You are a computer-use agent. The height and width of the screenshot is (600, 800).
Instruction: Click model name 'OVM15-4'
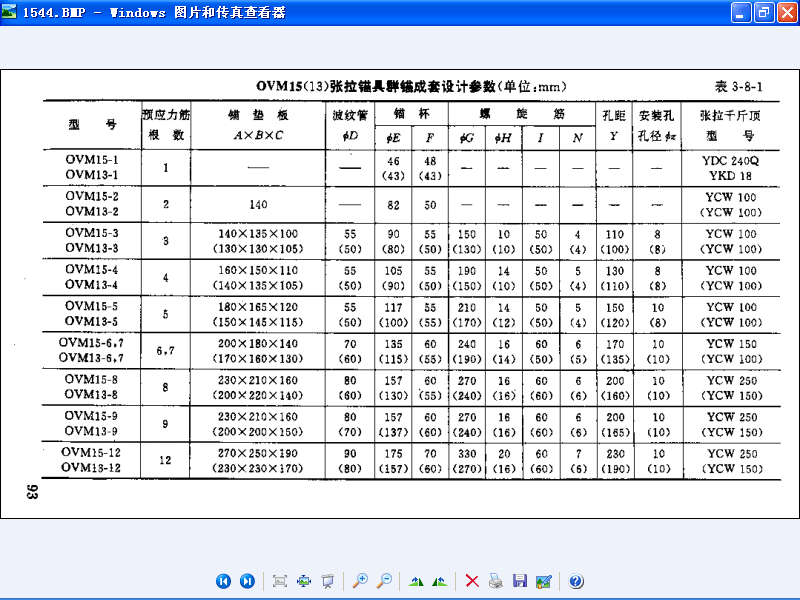coord(92,269)
